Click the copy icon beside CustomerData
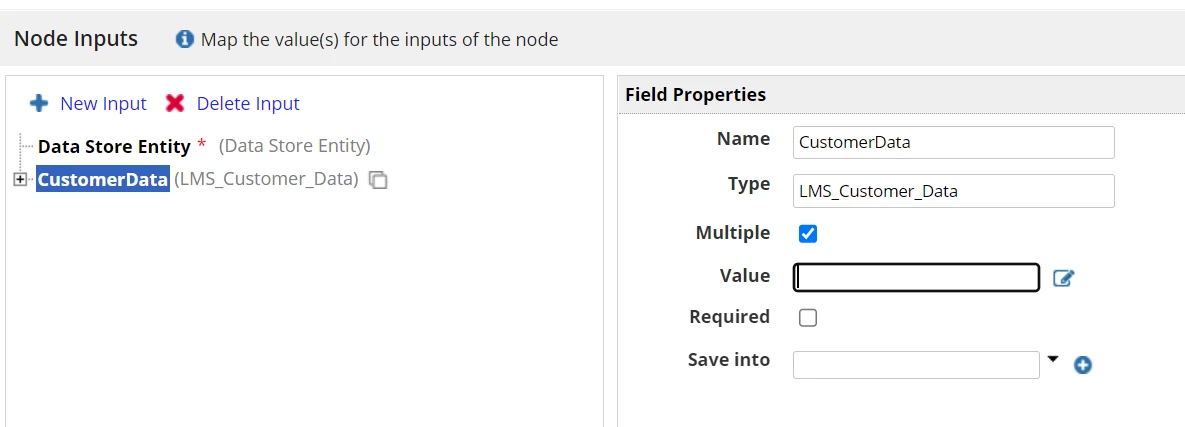This screenshot has width=1185, height=427. click(x=378, y=180)
